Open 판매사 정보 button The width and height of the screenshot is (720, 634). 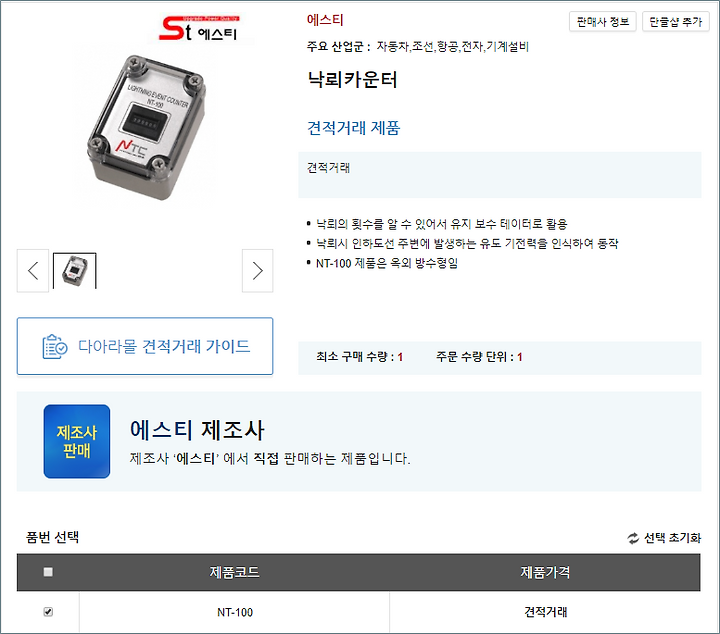click(602, 22)
